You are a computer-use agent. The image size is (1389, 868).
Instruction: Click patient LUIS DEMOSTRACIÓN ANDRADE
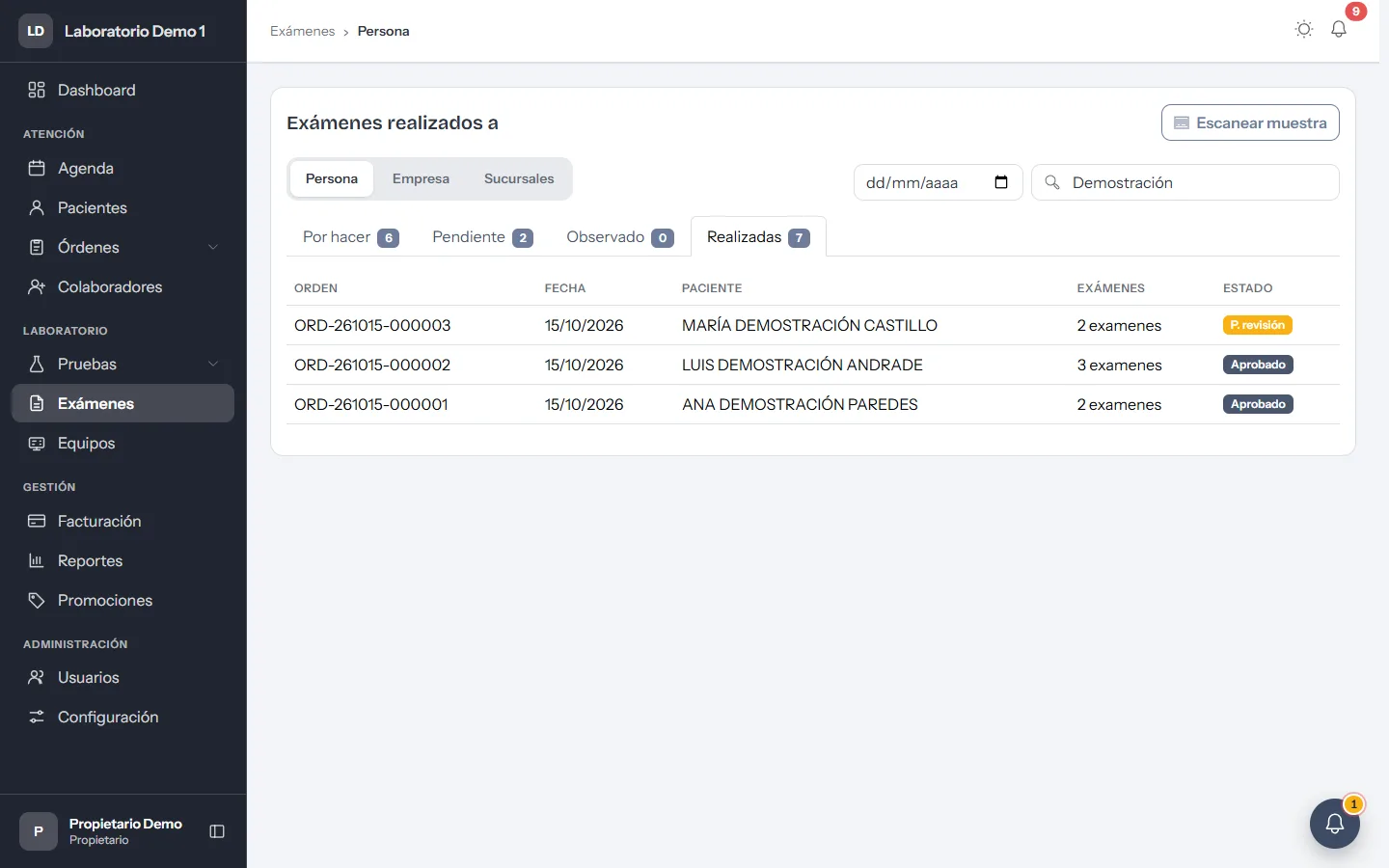[803, 365]
